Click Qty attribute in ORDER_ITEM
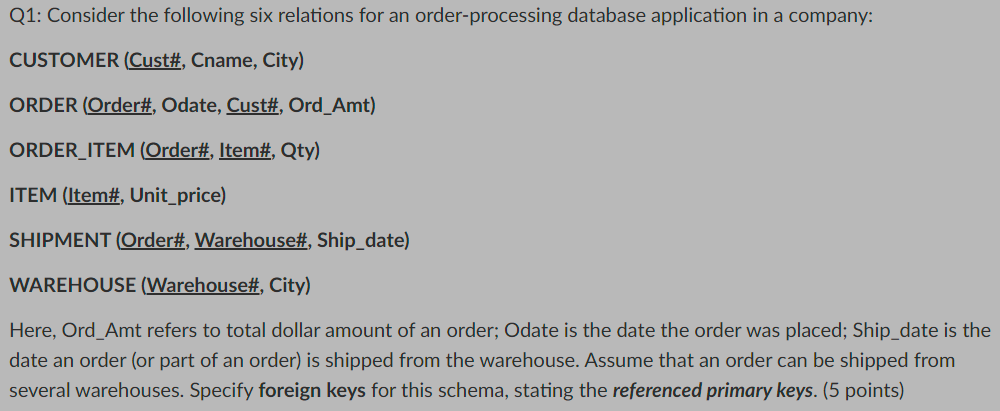This screenshot has height=411, width=1000. tap(297, 151)
